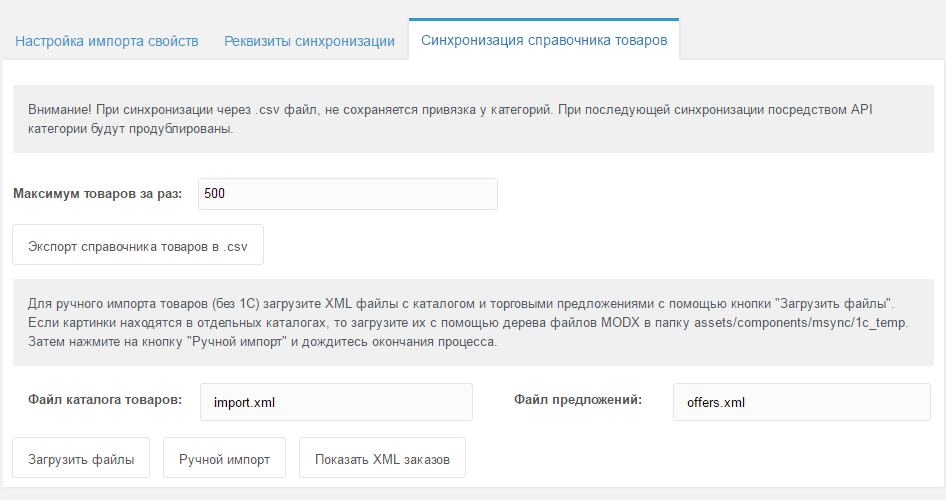Switch to Реквизиты синхронизации tab
Image resolution: width=946 pixels, height=500 pixels.
tap(310, 41)
